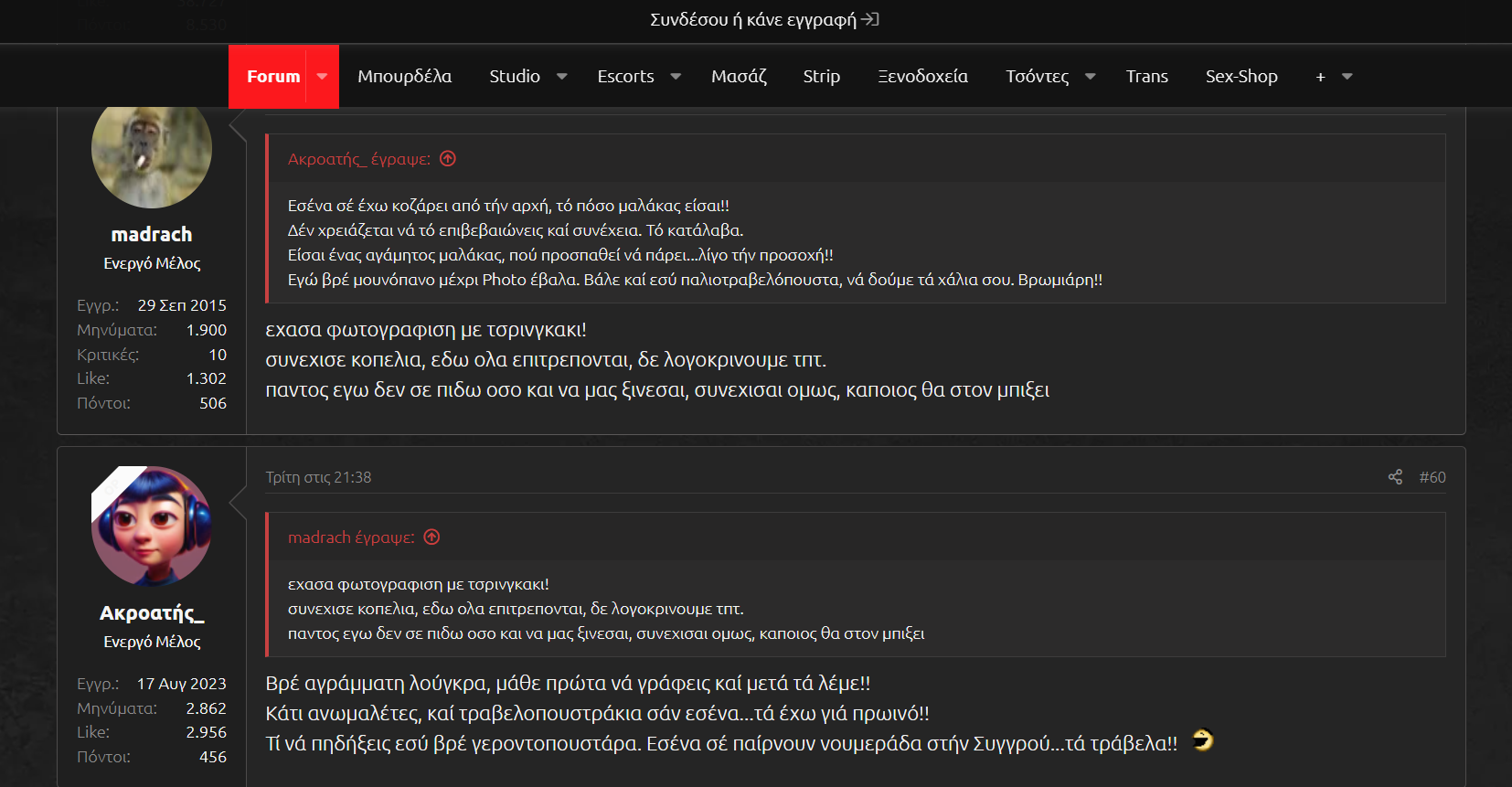Expand the Studio dropdown arrow
The height and width of the screenshot is (787, 1512).
(x=562, y=77)
